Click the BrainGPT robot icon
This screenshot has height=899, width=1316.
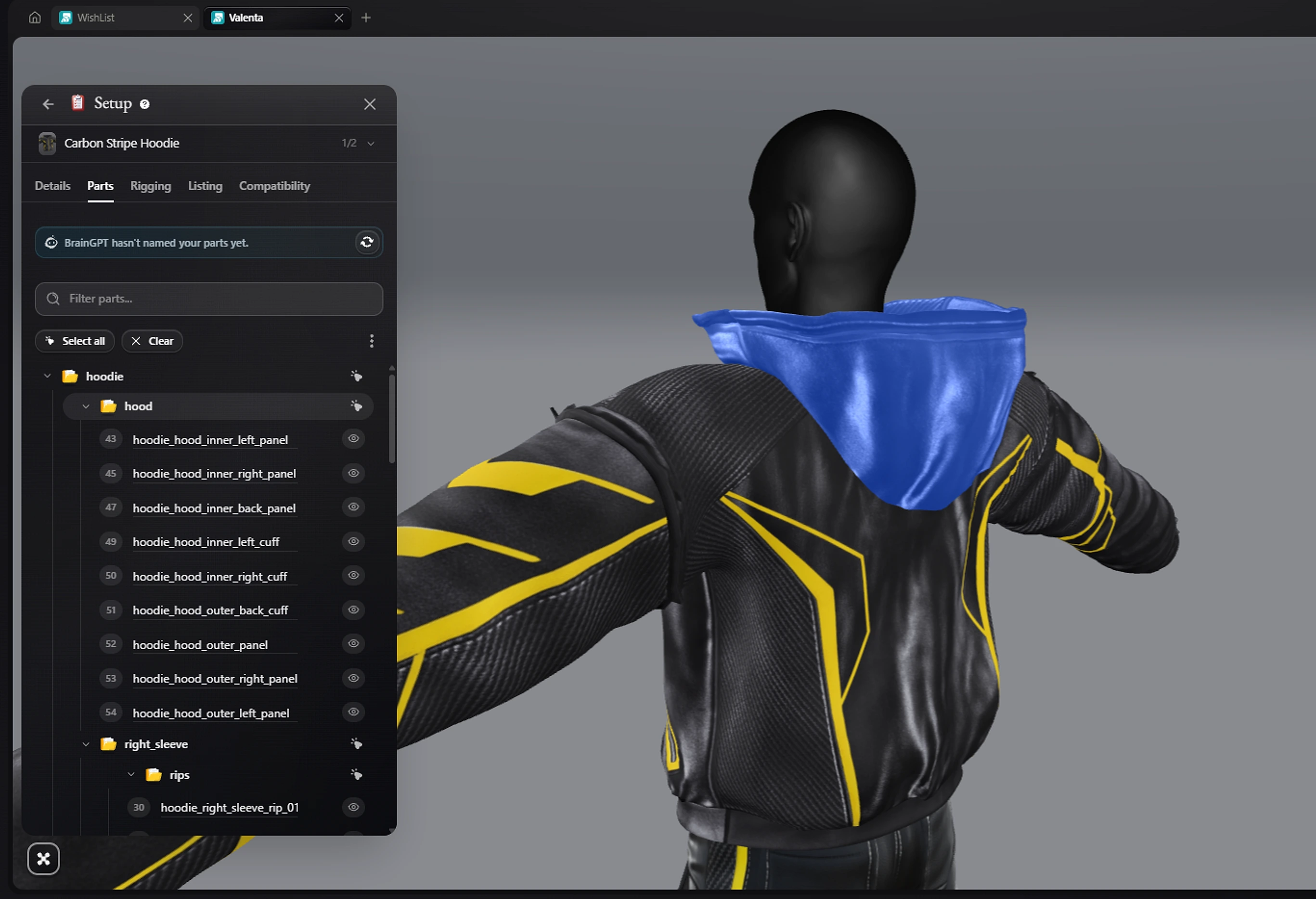(x=52, y=242)
